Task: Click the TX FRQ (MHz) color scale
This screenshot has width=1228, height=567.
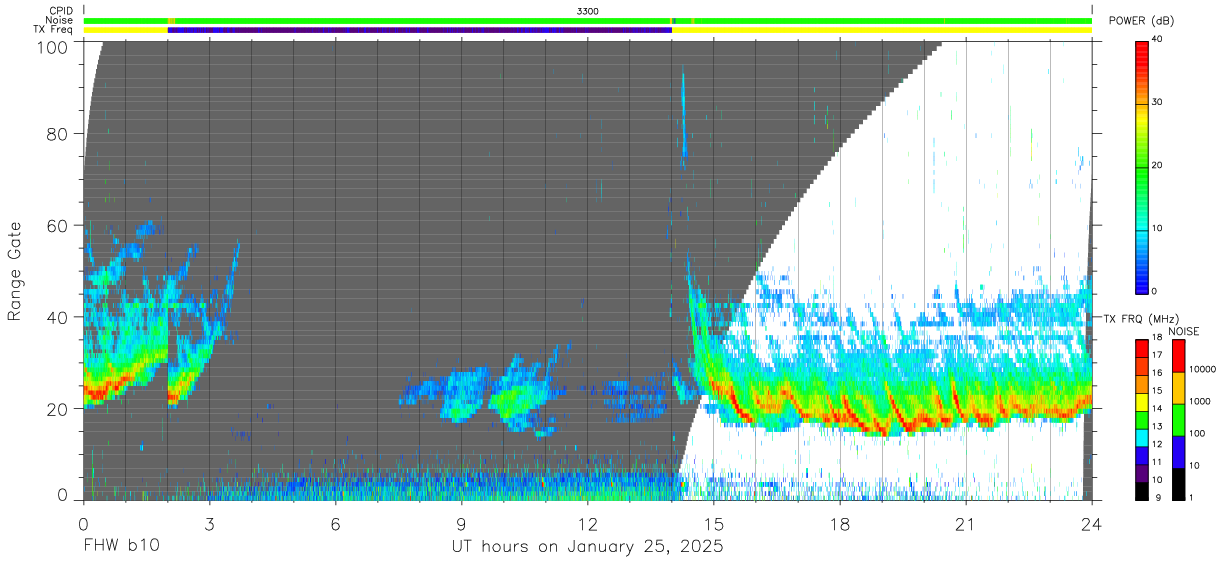Action: click(1142, 420)
